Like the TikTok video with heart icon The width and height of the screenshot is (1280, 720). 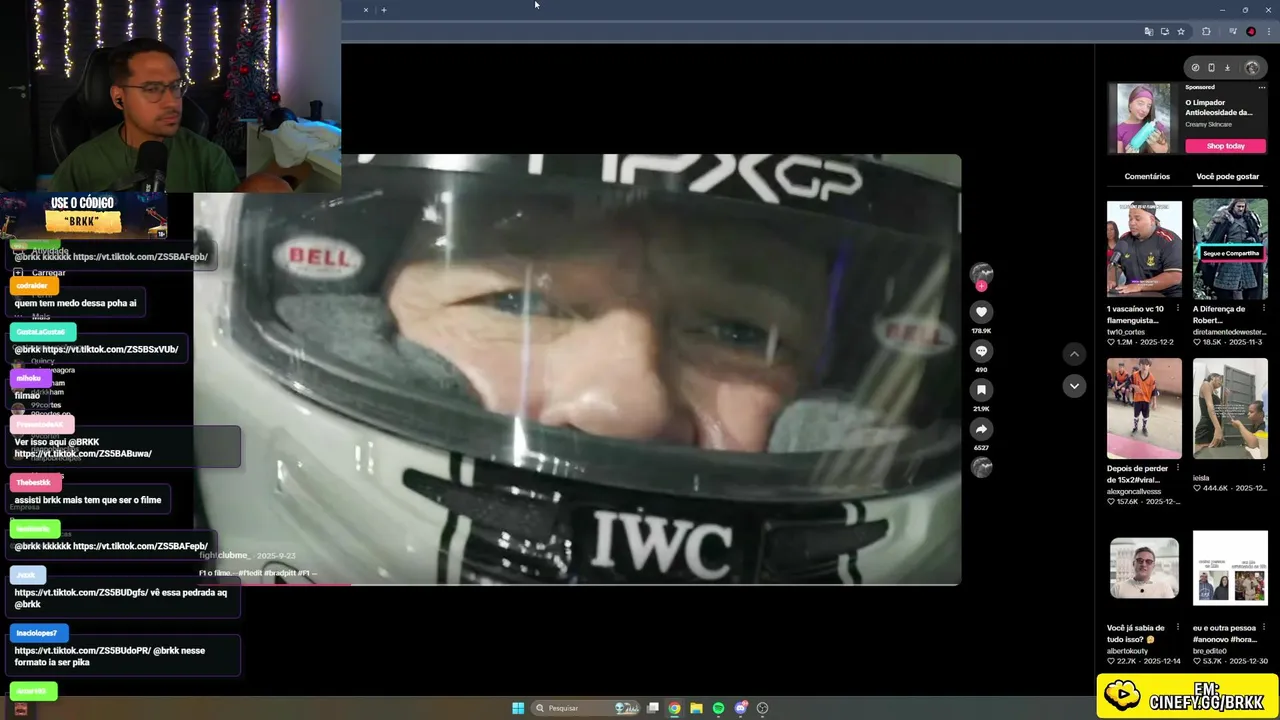pyautogui.click(x=981, y=312)
